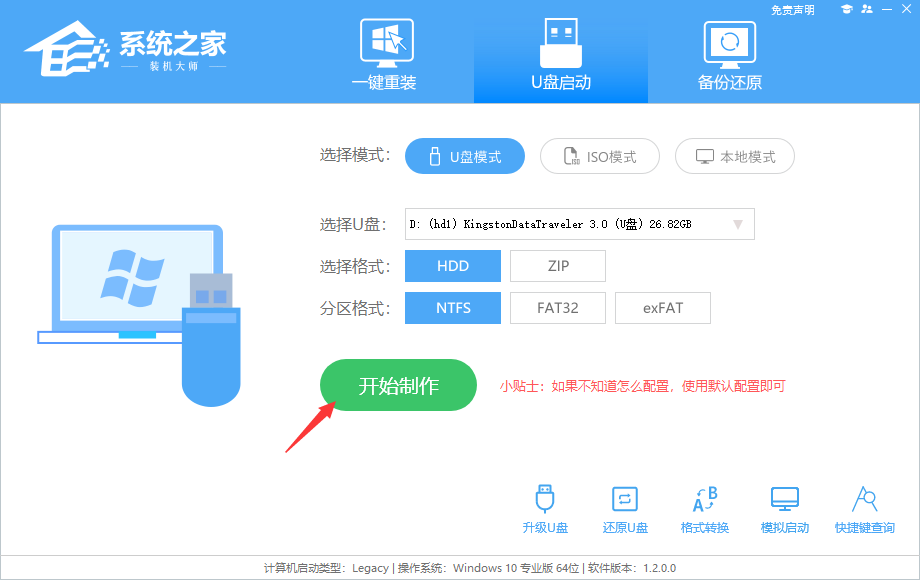Switch to the 一键重装 tab
The image size is (920, 580).
click(386, 55)
